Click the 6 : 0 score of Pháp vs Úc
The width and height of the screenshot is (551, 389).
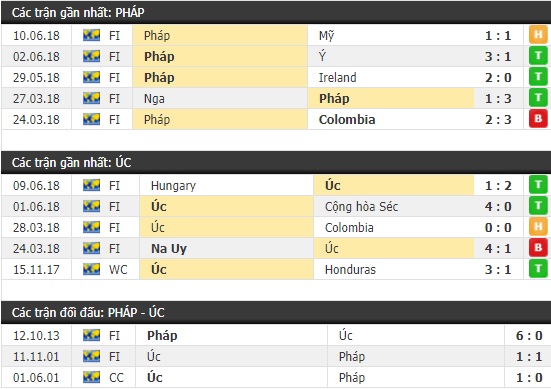pyautogui.click(x=529, y=336)
